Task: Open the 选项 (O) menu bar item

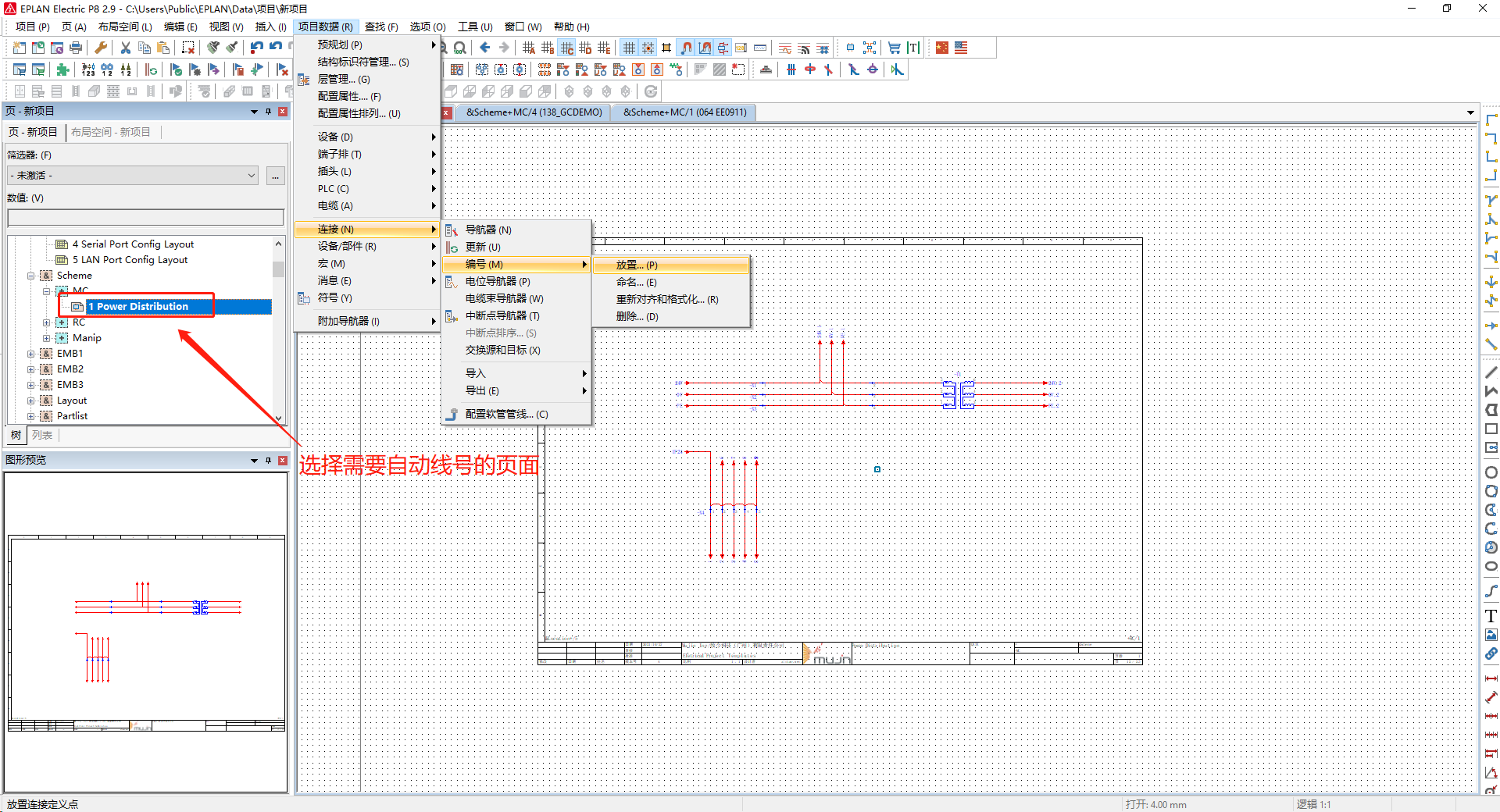Action: tap(427, 27)
